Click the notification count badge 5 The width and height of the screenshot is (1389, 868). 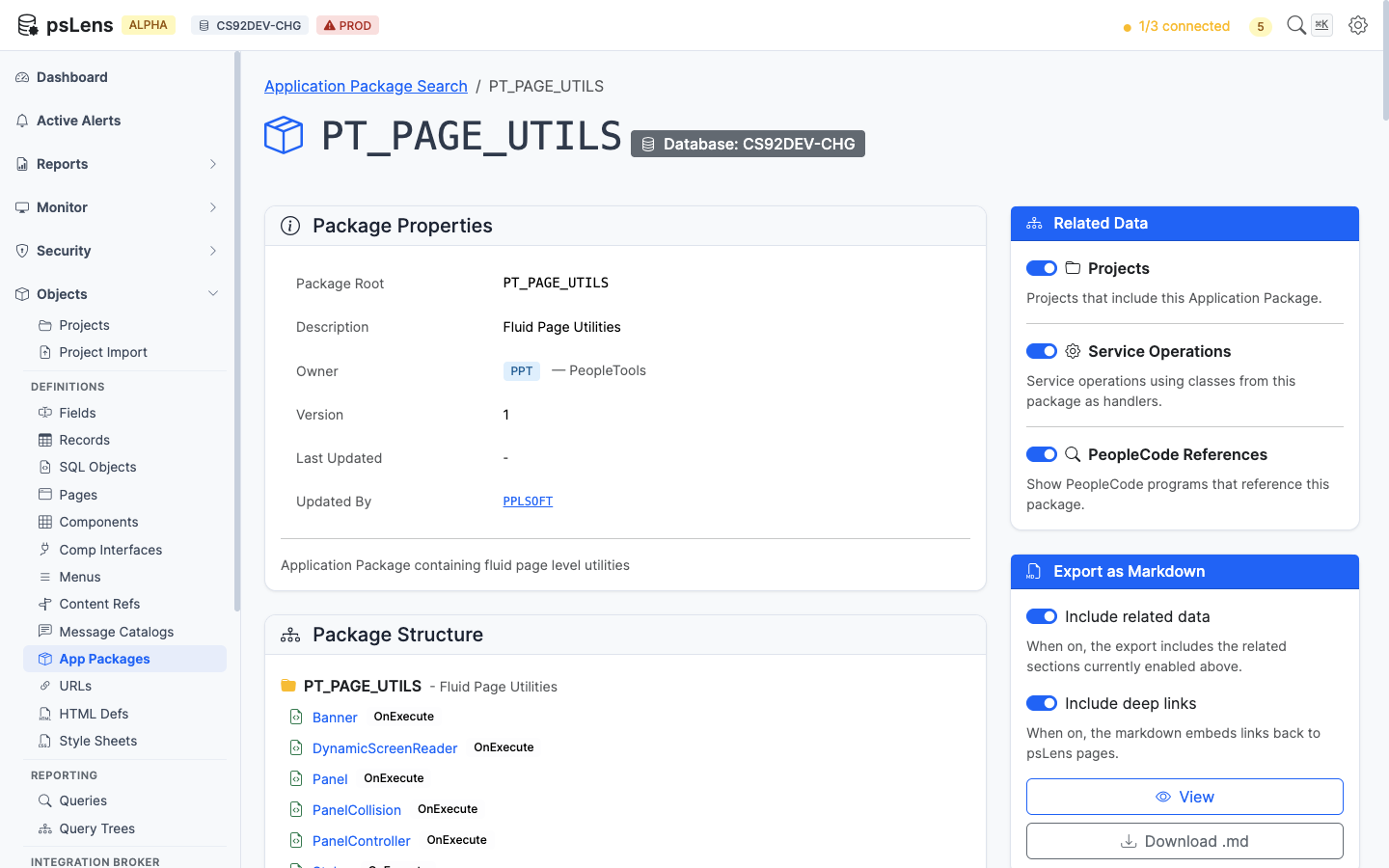tap(1260, 26)
